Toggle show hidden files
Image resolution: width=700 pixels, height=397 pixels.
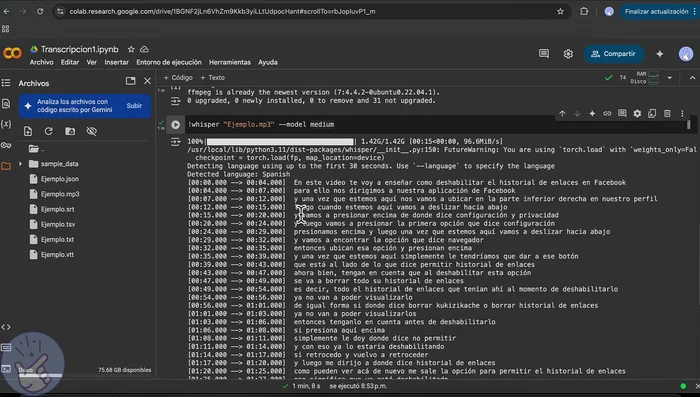pyautogui.click(x=92, y=131)
